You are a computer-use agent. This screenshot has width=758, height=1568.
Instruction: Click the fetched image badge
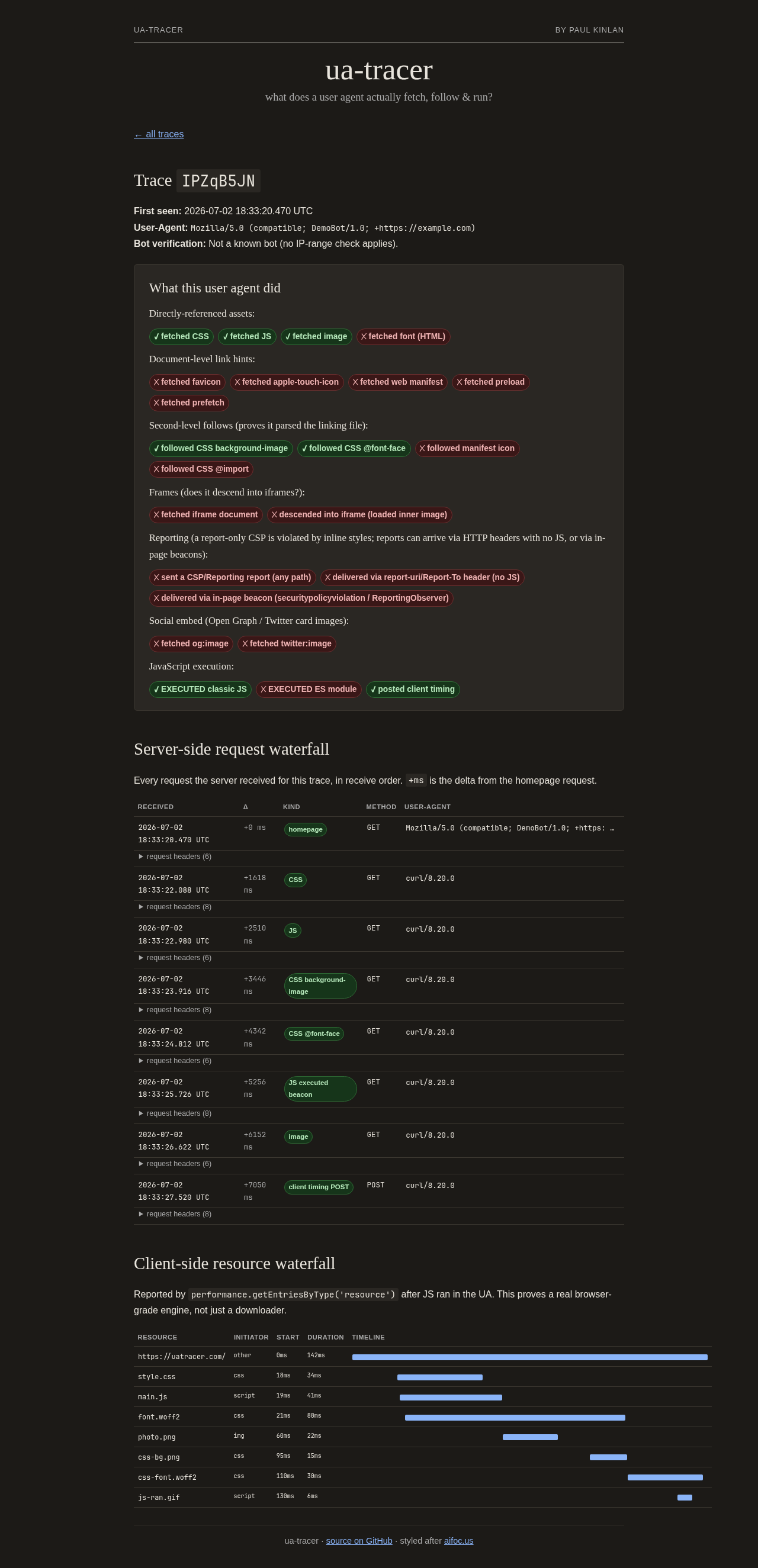click(x=317, y=337)
